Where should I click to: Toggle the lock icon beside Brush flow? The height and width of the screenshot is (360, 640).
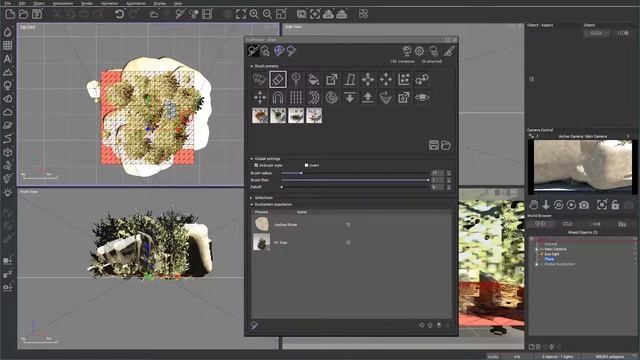coord(449,180)
